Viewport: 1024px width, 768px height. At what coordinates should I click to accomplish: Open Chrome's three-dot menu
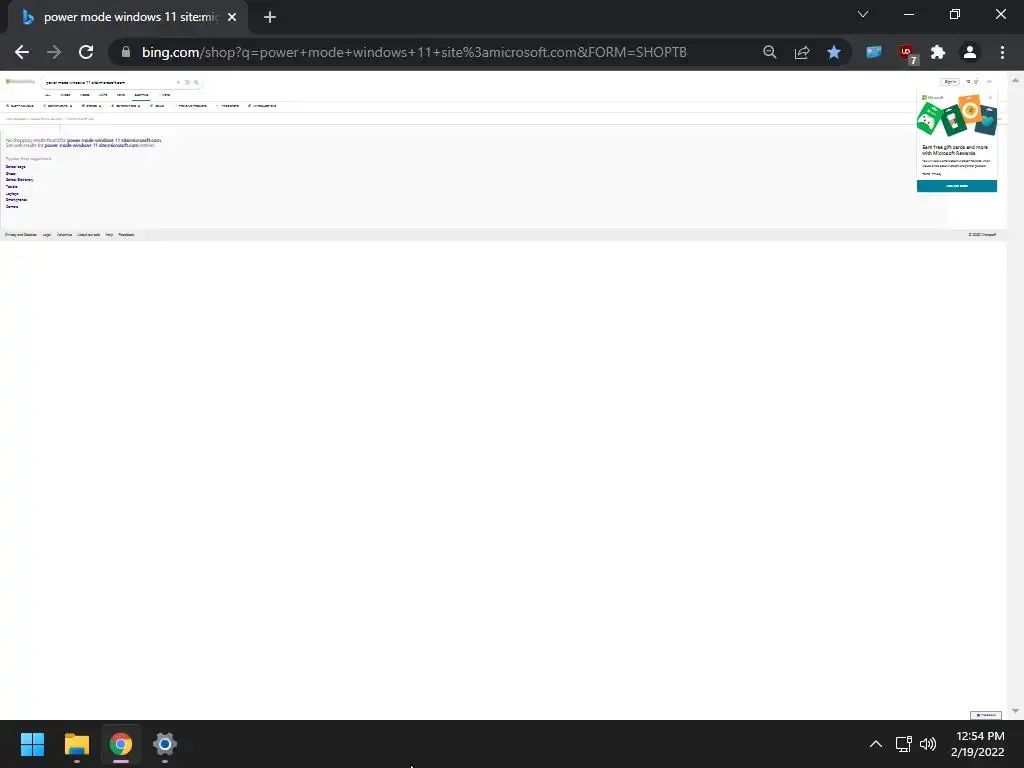click(1002, 52)
